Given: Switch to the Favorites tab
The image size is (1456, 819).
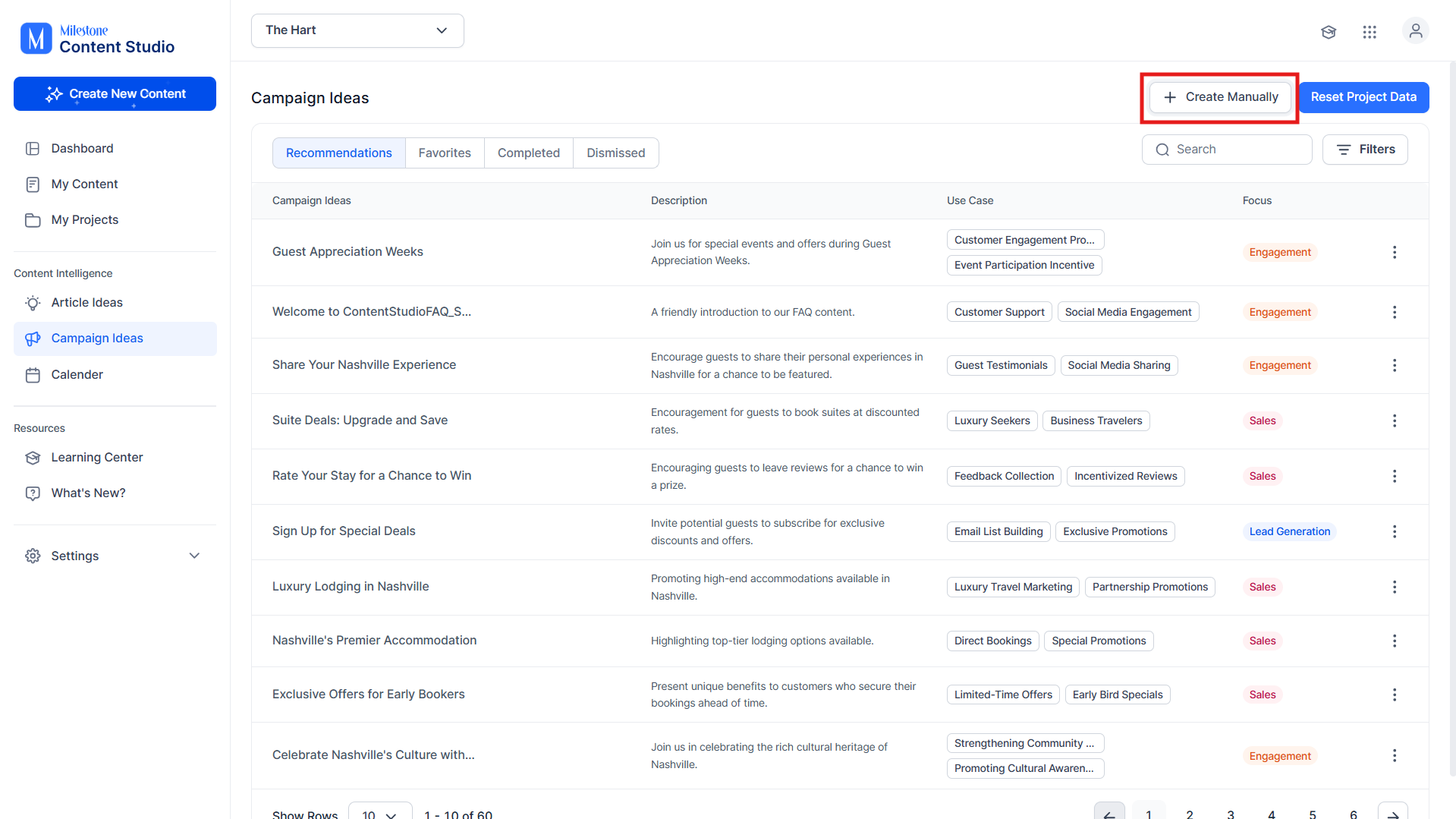Looking at the screenshot, I should pos(445,153).
